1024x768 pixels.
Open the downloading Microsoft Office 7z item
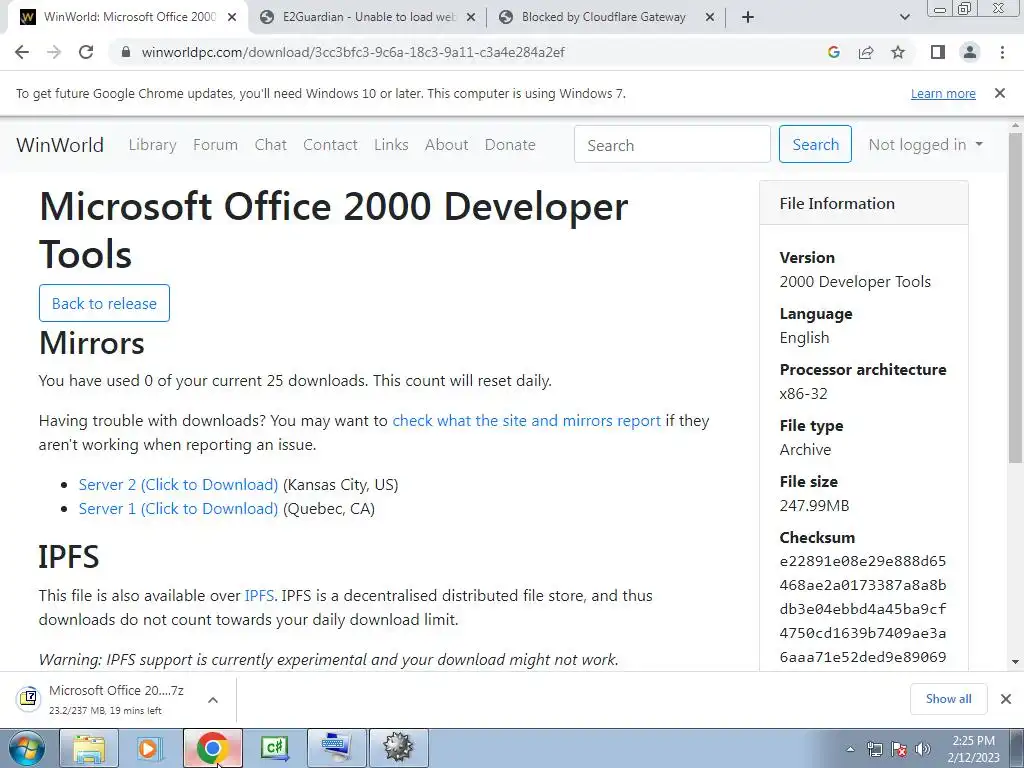pos(116,699)
